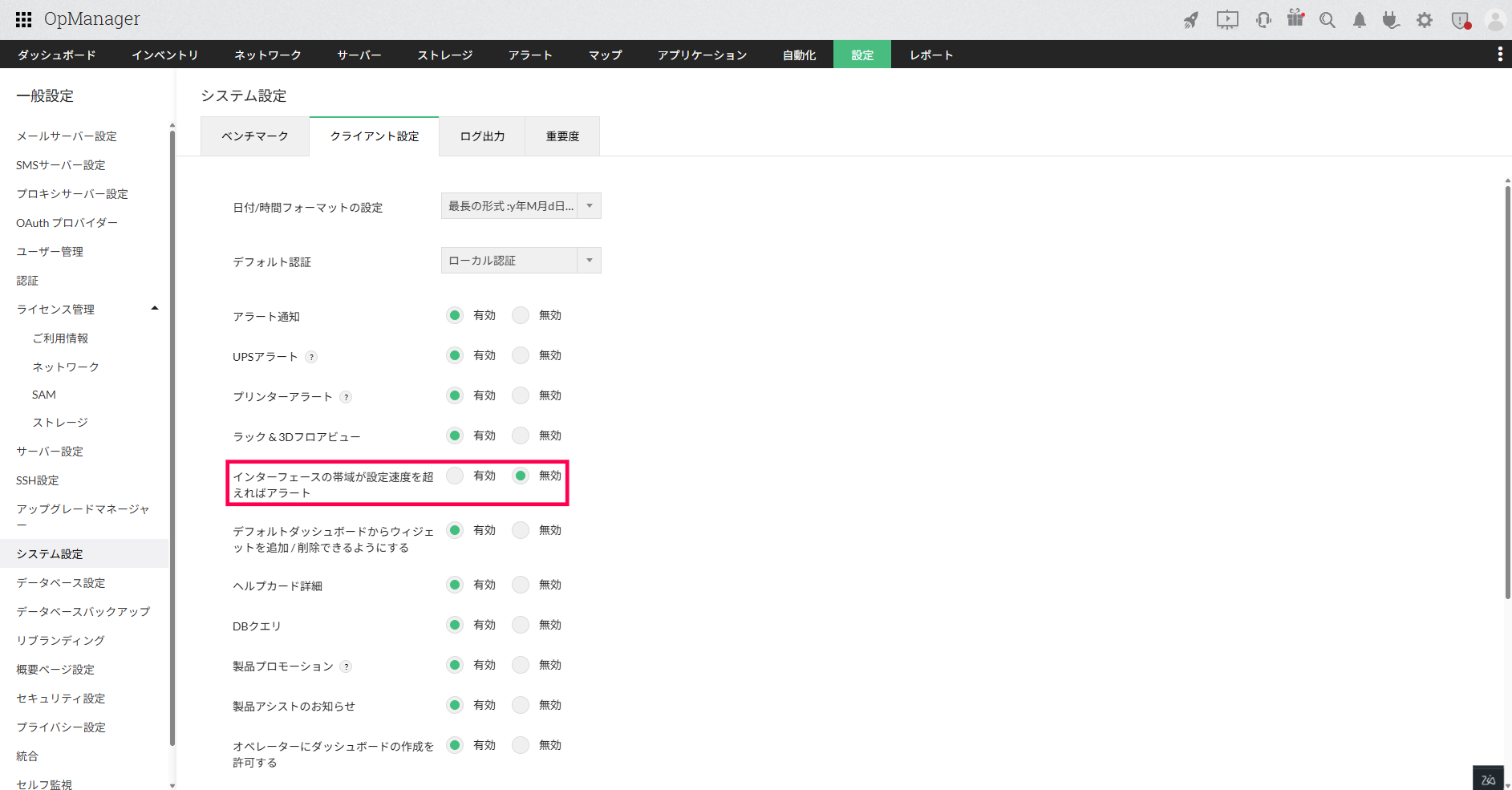Open the three-dot more menu in navbar

[1500, 54]
